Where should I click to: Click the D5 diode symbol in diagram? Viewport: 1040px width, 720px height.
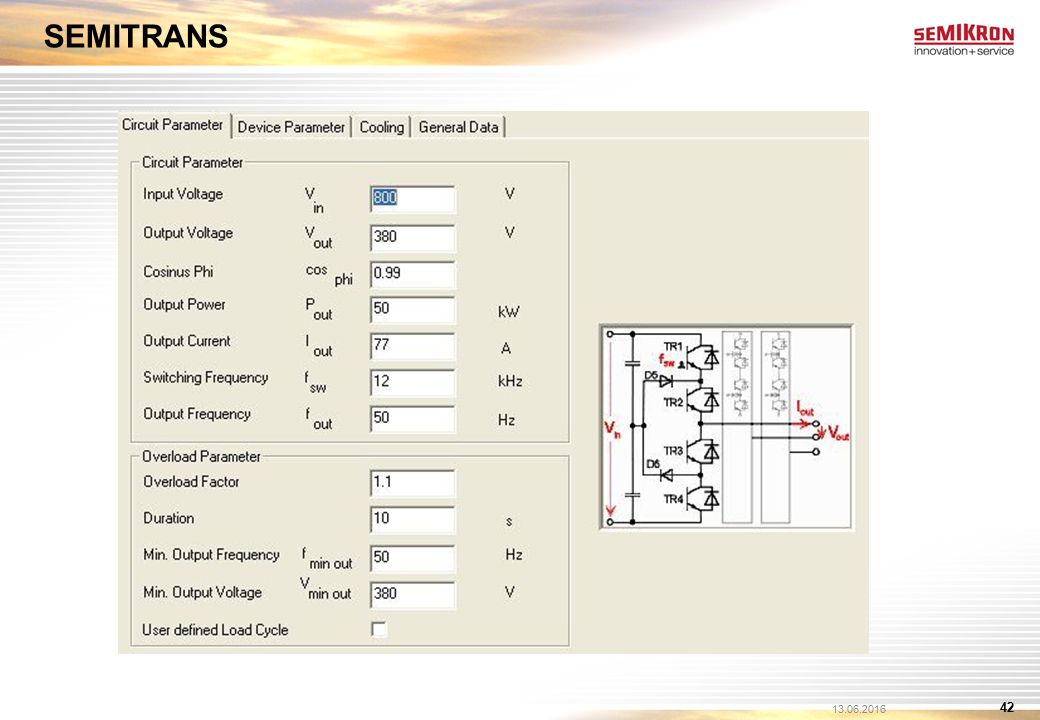pyautogui.click(x=666, y=381)
